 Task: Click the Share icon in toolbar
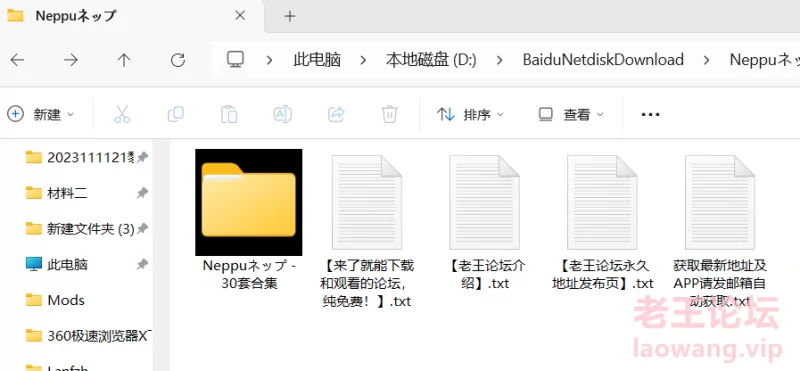(336, 114)
